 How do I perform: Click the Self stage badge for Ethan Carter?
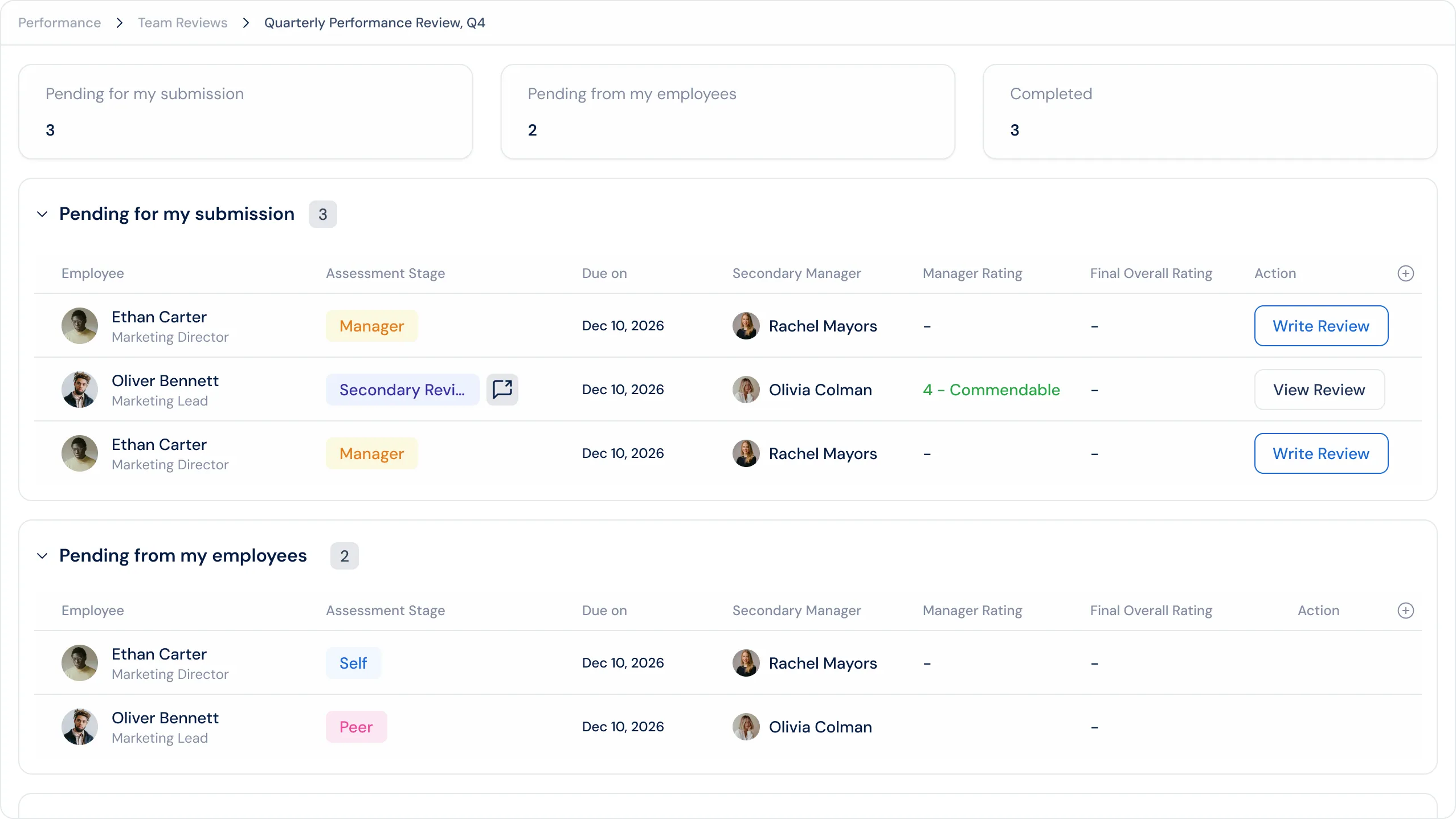(x=353, y=663)
